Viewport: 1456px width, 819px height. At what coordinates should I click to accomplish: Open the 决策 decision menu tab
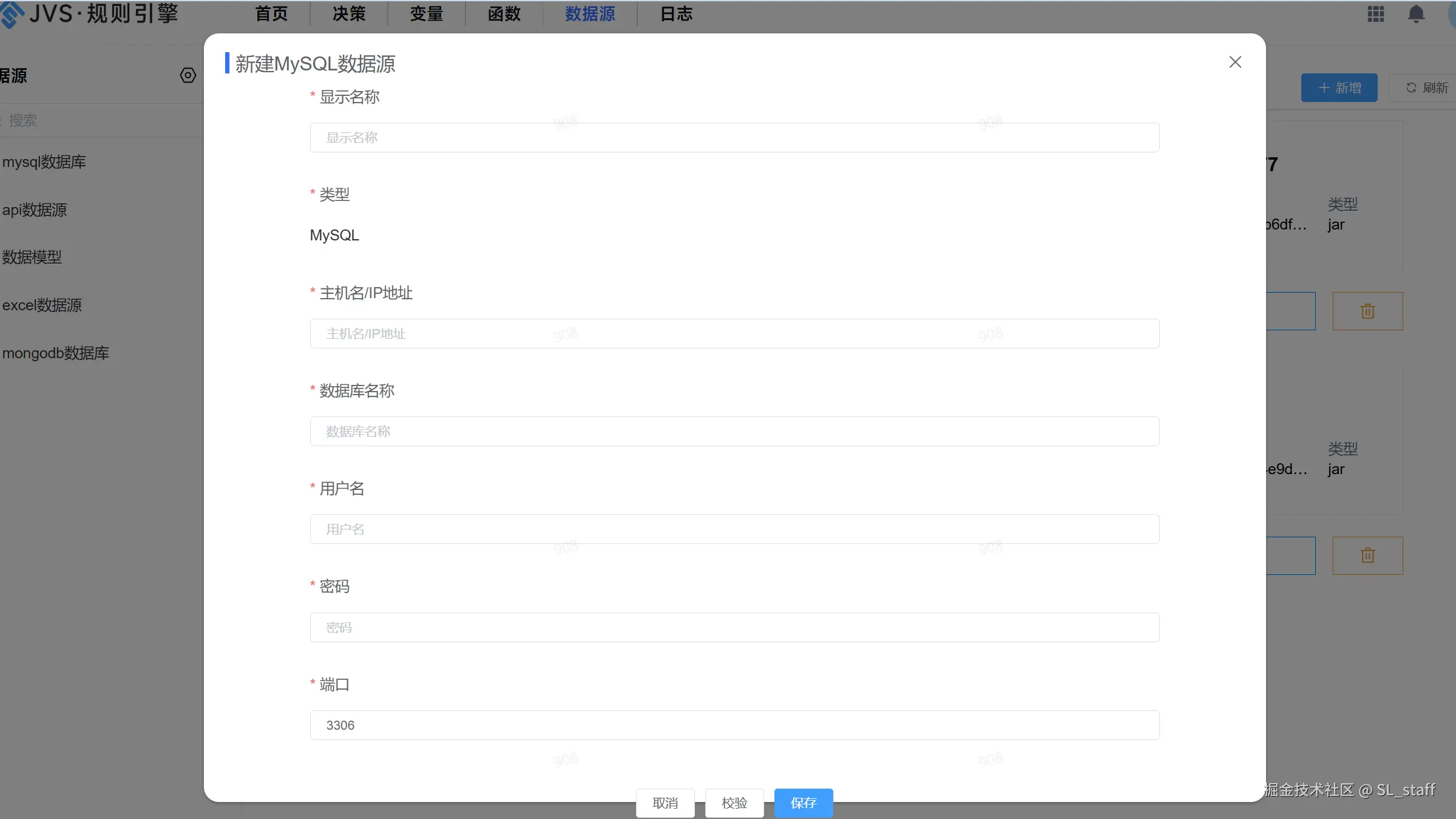coord(349,14)
